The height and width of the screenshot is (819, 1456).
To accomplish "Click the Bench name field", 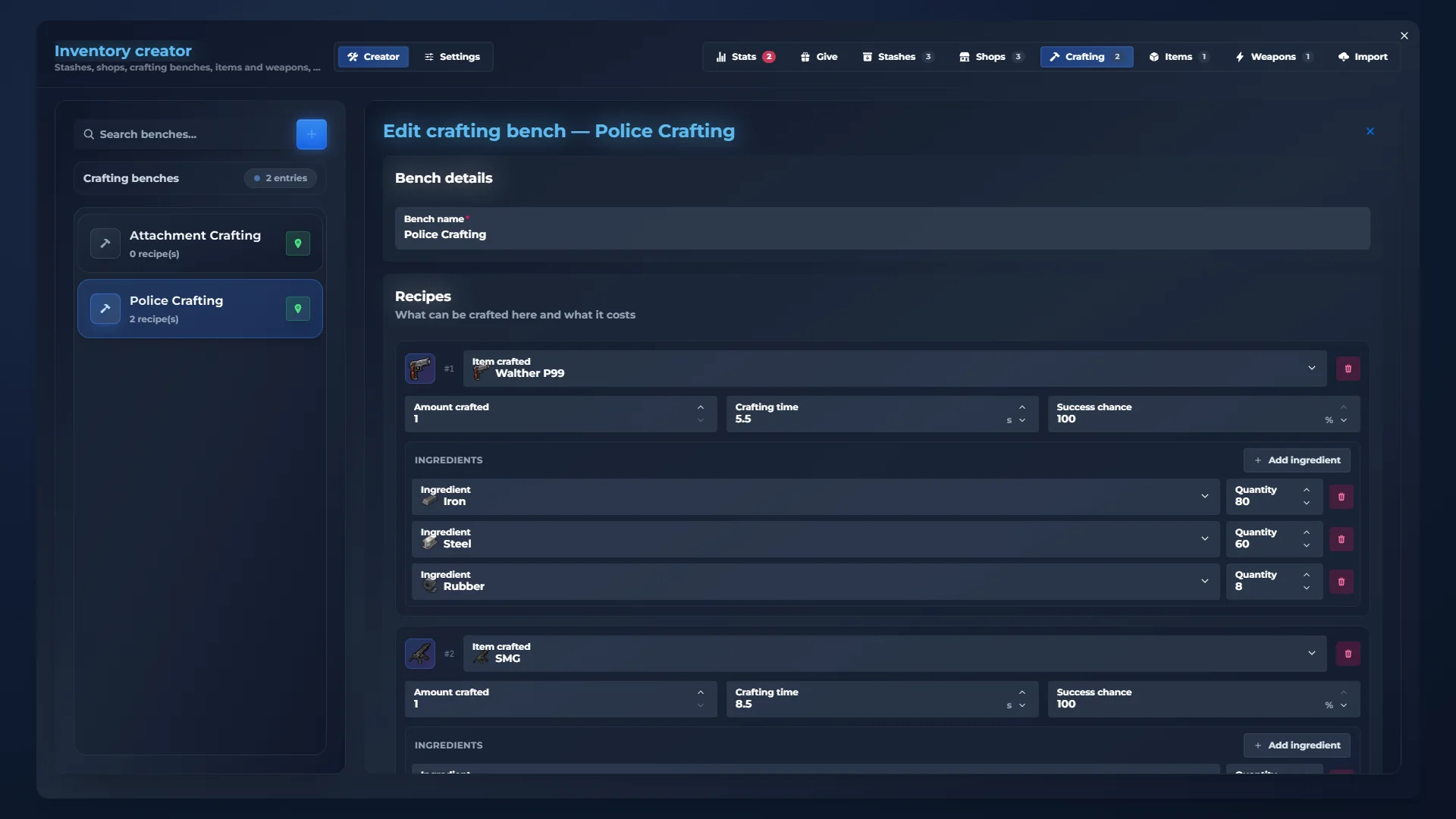I will click(x=883, y=228).
